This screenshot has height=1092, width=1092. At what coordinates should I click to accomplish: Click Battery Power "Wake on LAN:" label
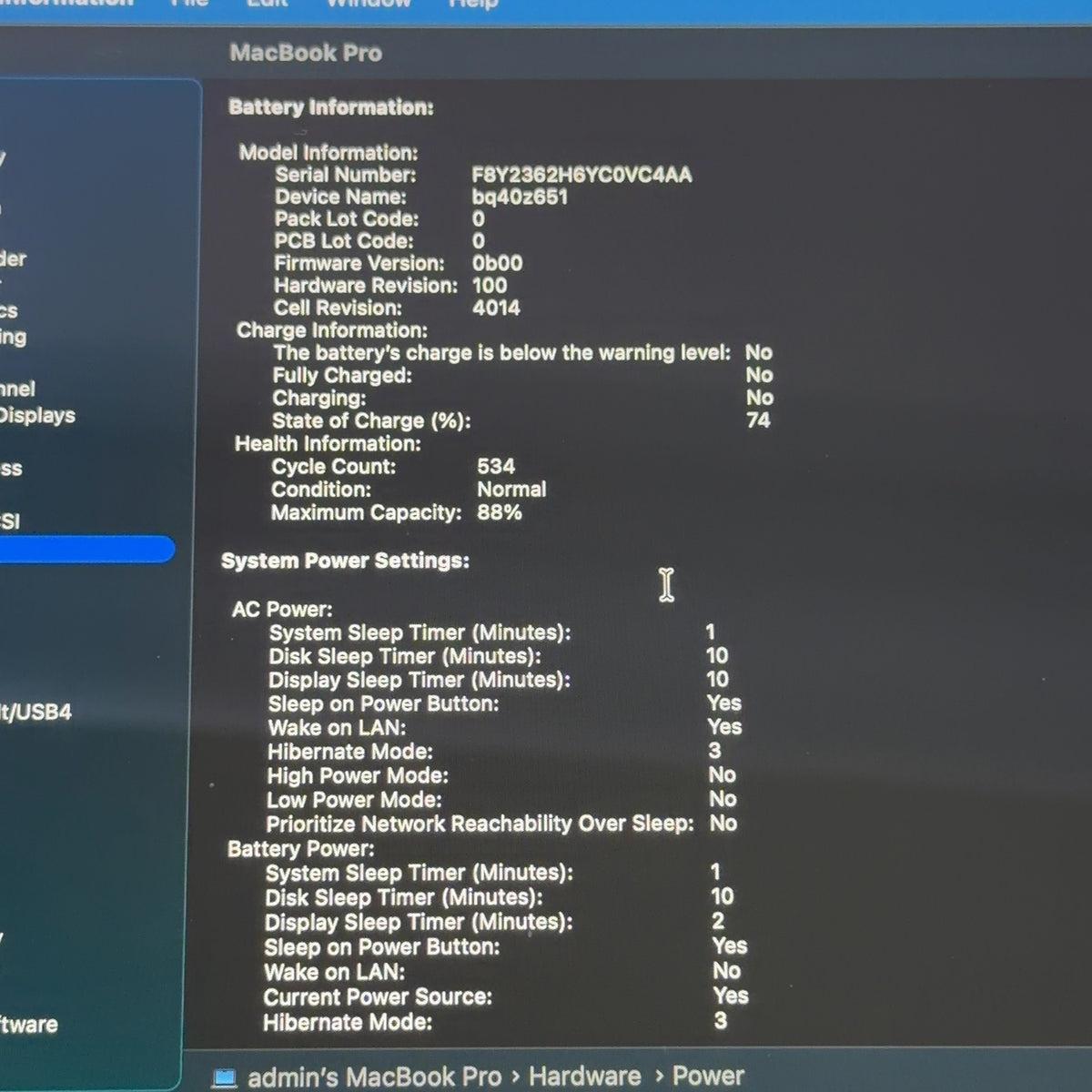point(334,971)
